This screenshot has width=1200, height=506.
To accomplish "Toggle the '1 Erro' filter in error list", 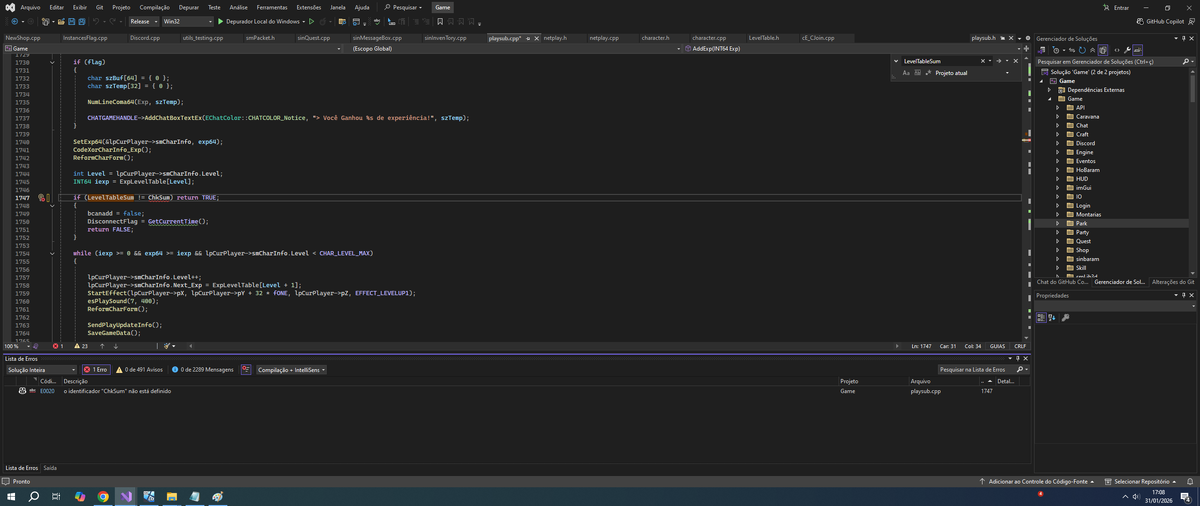I will (96, 370).
